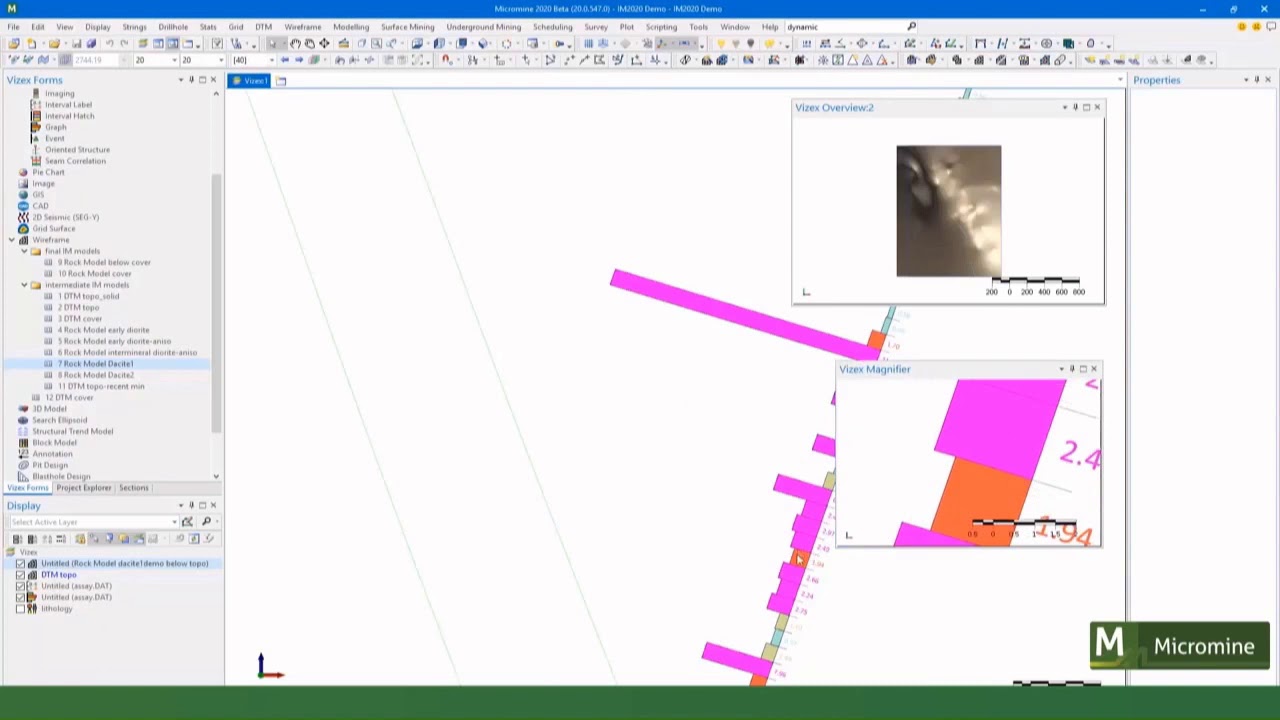This screenshot has height=720, width=1280.
Task: Select the '7 Rock Model Dacite1' wireframe
Action: pyautogui.click(x=95, y=364)
